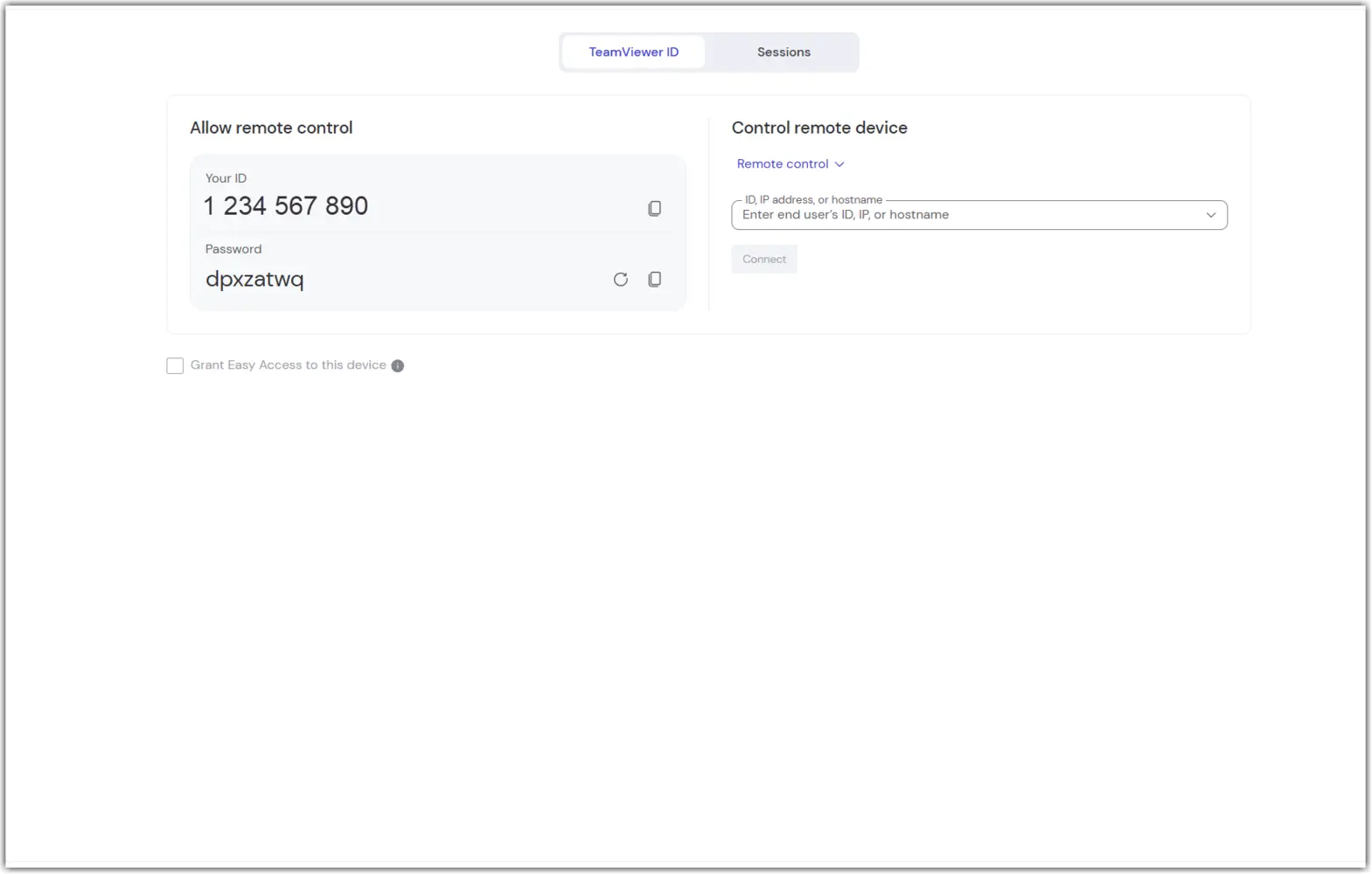Expand the Remote control mode dropdown
1372x874 pixels.
(790, 164)
